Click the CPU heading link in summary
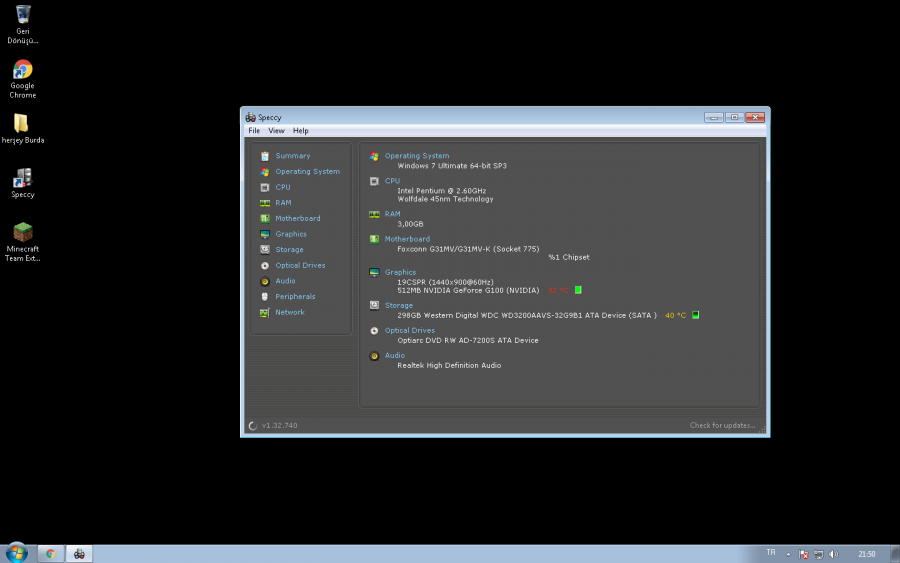 [x=392, y=181]
